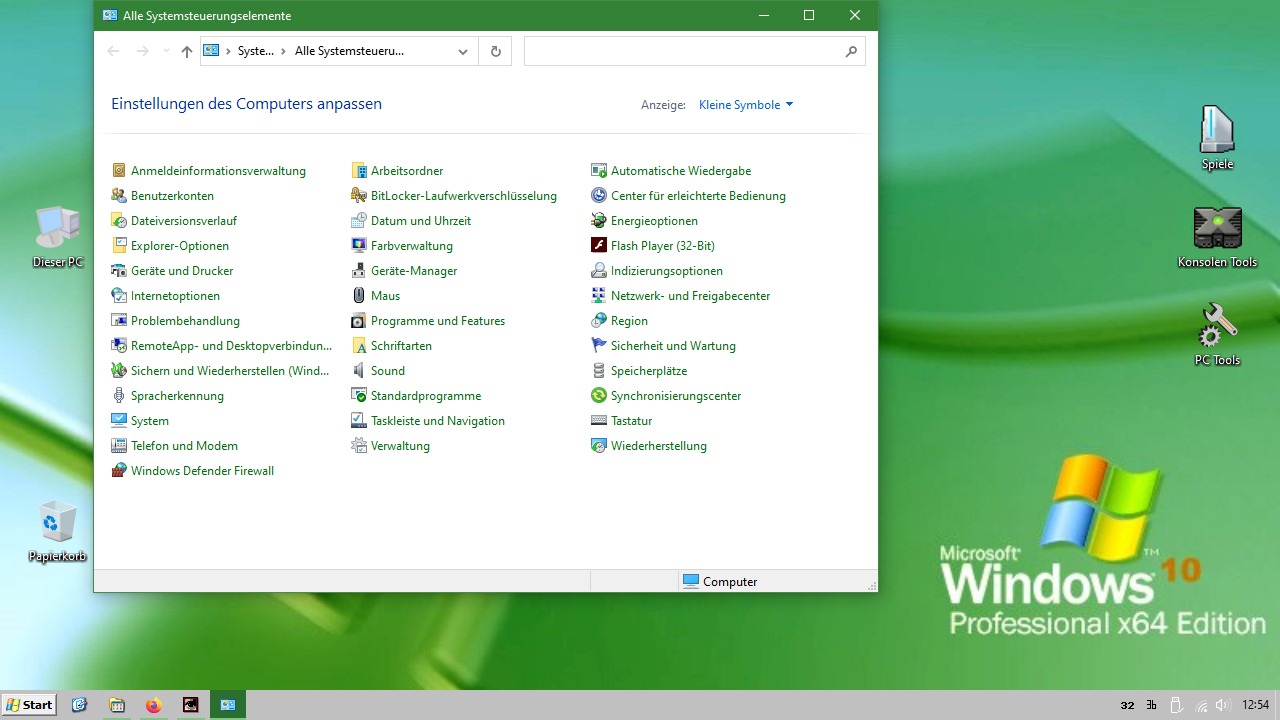The height and width of the screenshot is (720, 1280).
Task: Click the Maus icon
Action: click(359, 296)
